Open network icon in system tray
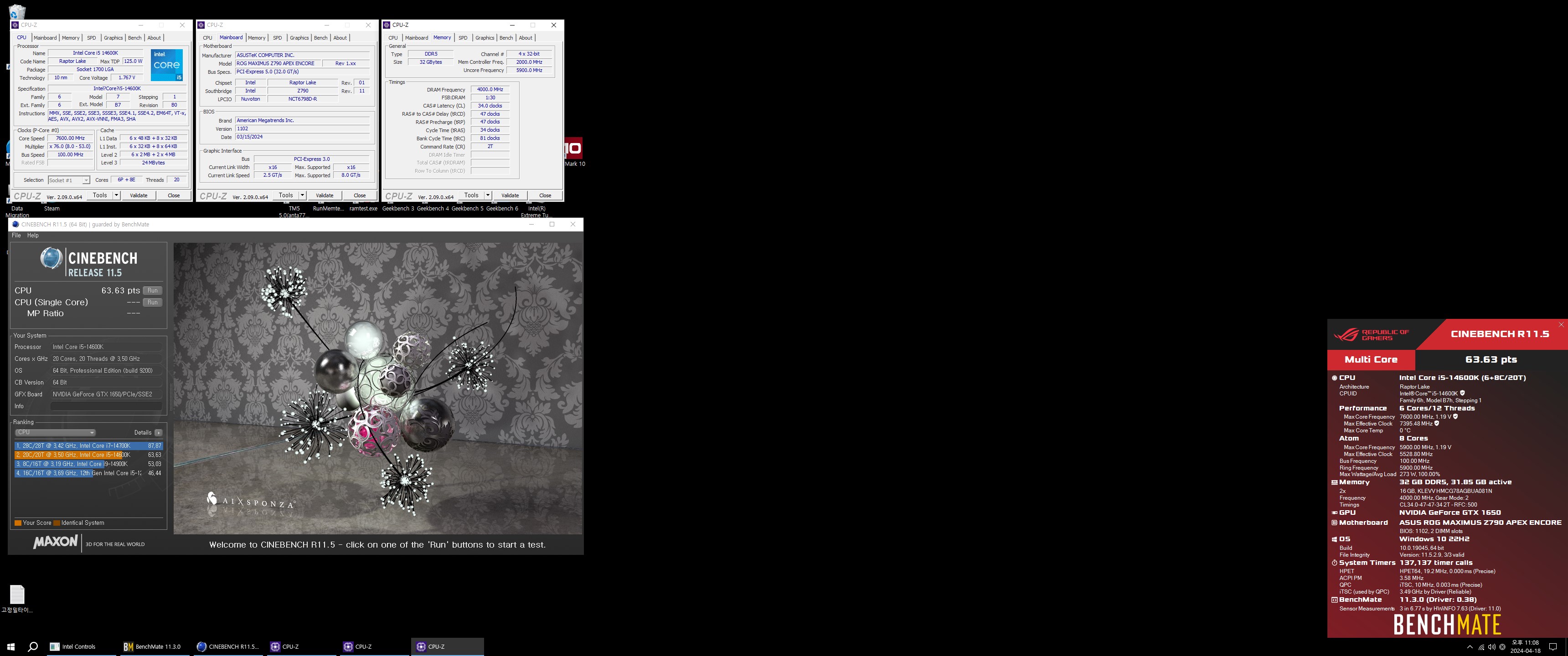This screenshot has width=1568, height=656. click(1481, 647)
